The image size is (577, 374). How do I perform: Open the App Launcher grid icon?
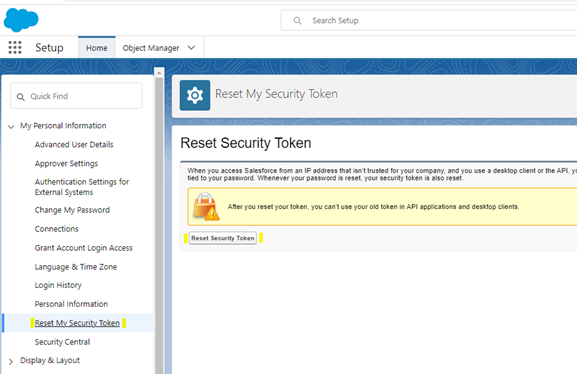(15, 47)
